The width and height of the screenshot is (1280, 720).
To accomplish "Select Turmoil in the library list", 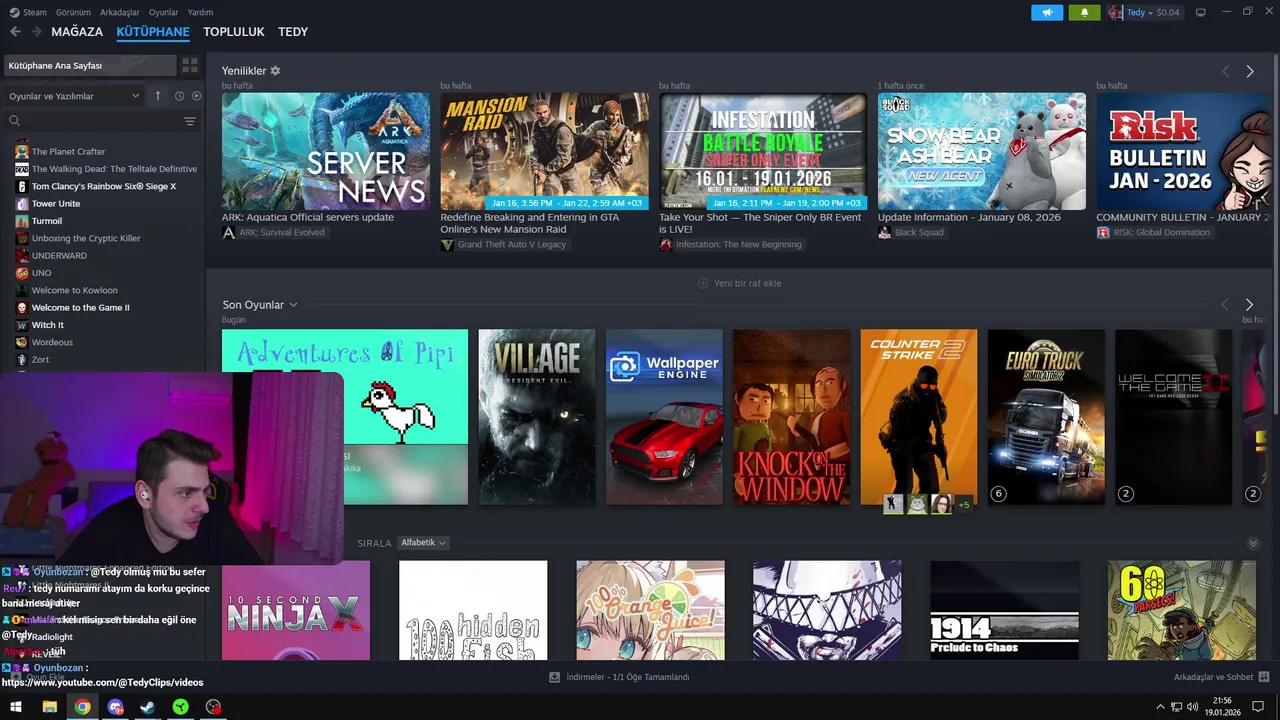I will coord(46,221).
